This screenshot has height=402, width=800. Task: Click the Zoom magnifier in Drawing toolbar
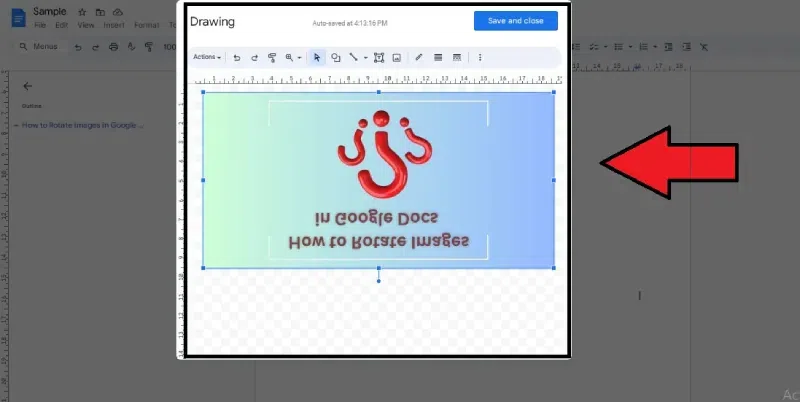coord(289,58)
